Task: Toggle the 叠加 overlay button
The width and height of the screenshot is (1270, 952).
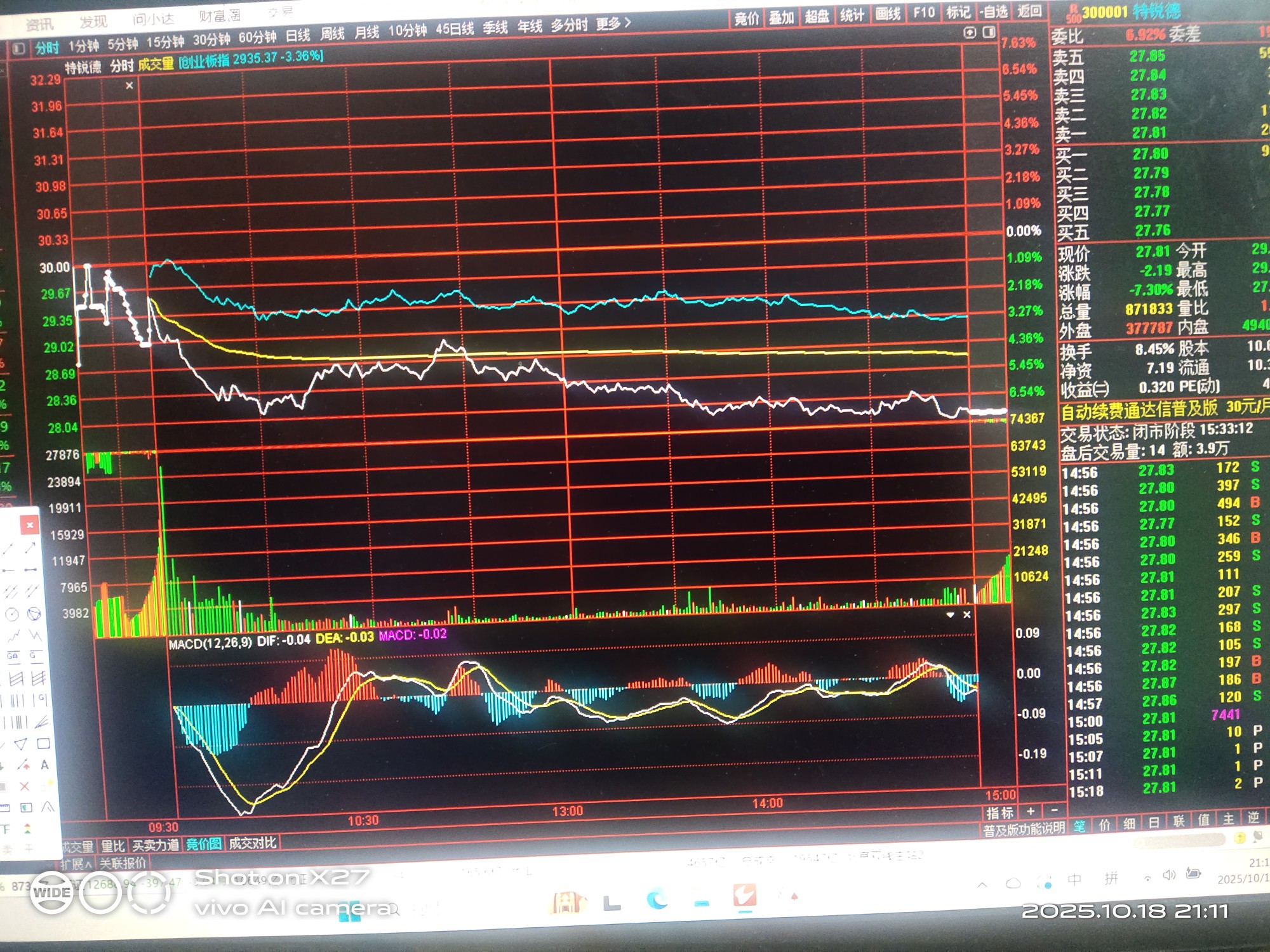Action: point(782,17)
